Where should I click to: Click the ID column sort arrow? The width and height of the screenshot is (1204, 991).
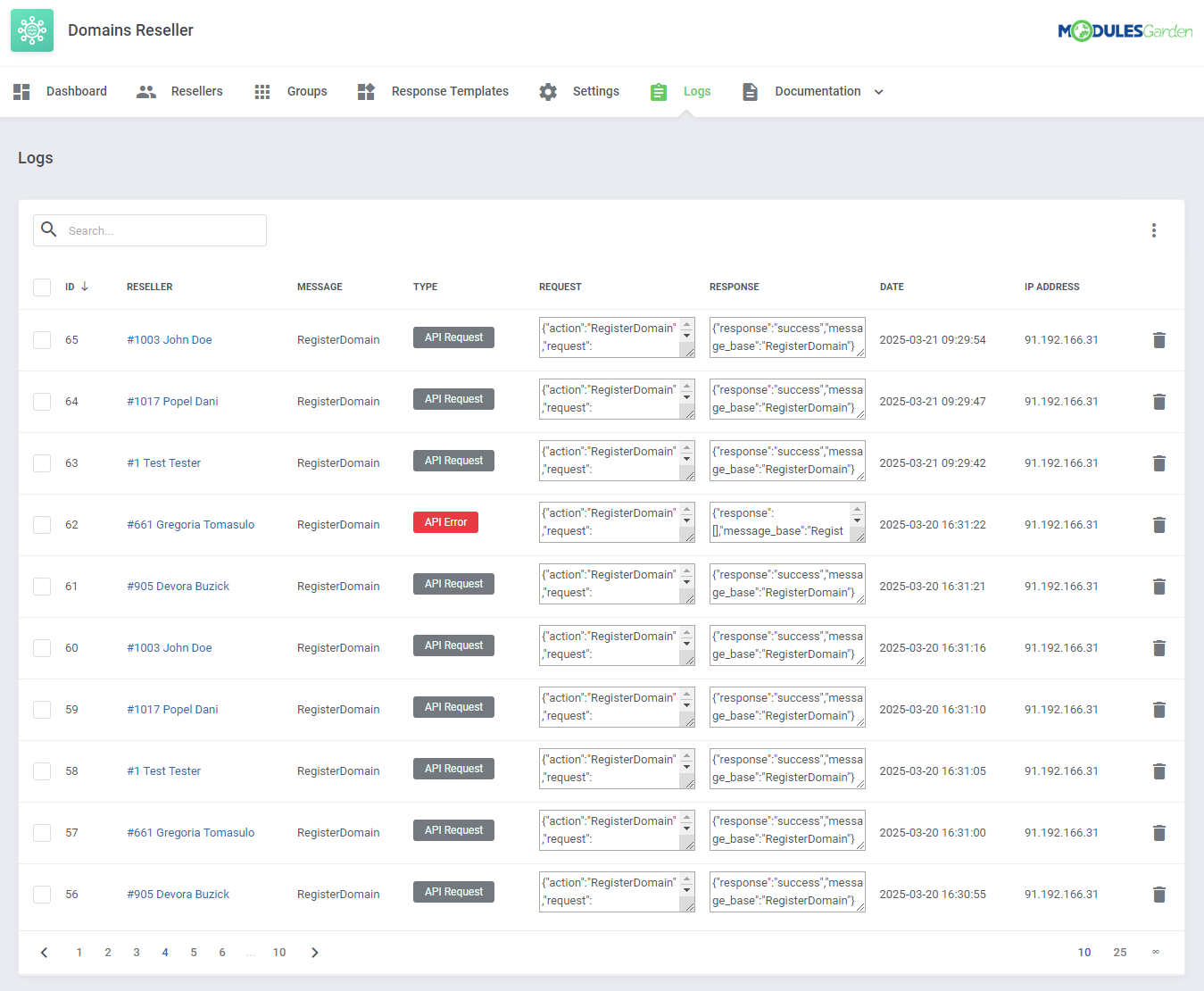(x=86, y=287)
